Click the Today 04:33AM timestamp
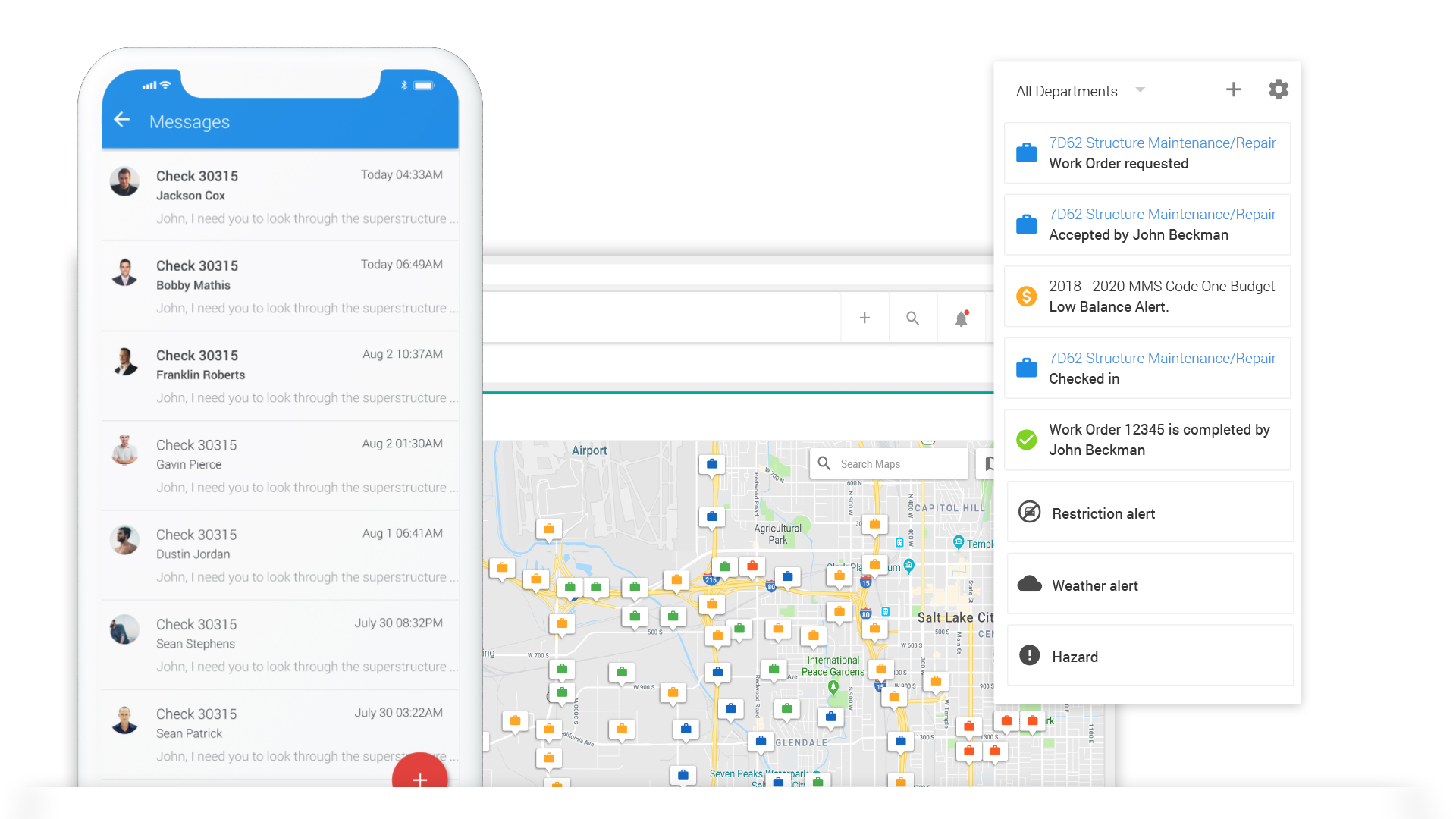The image size is (1456, 819). pos(401,174)
